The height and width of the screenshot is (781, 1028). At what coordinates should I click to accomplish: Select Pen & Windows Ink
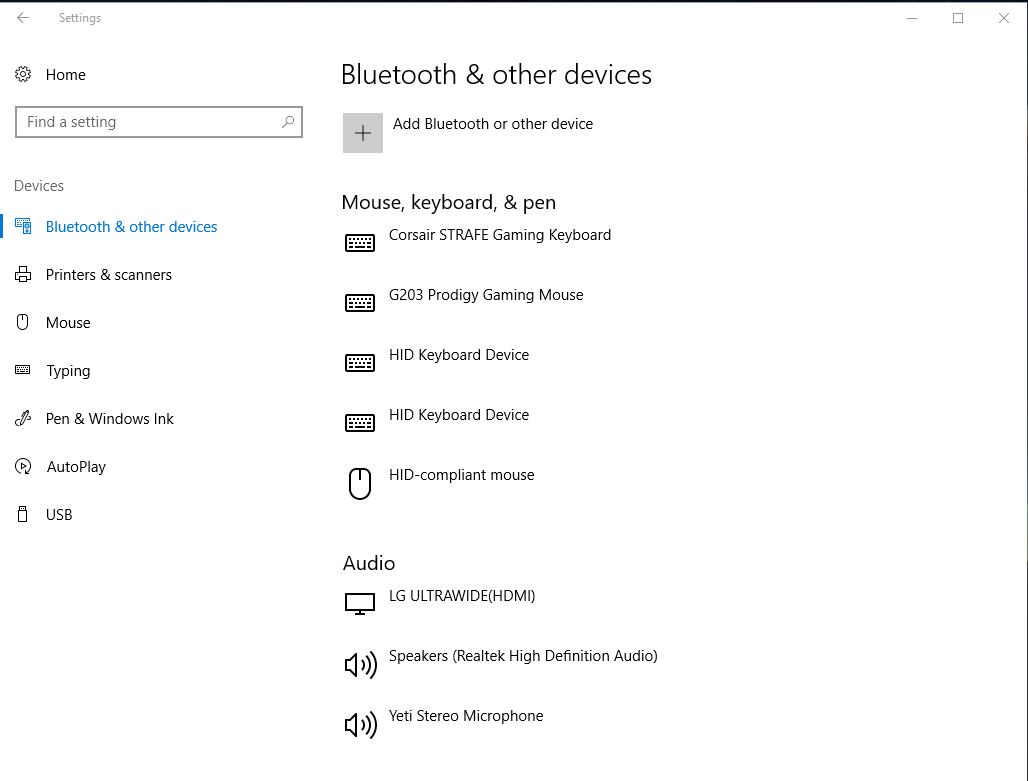point(109,419)
